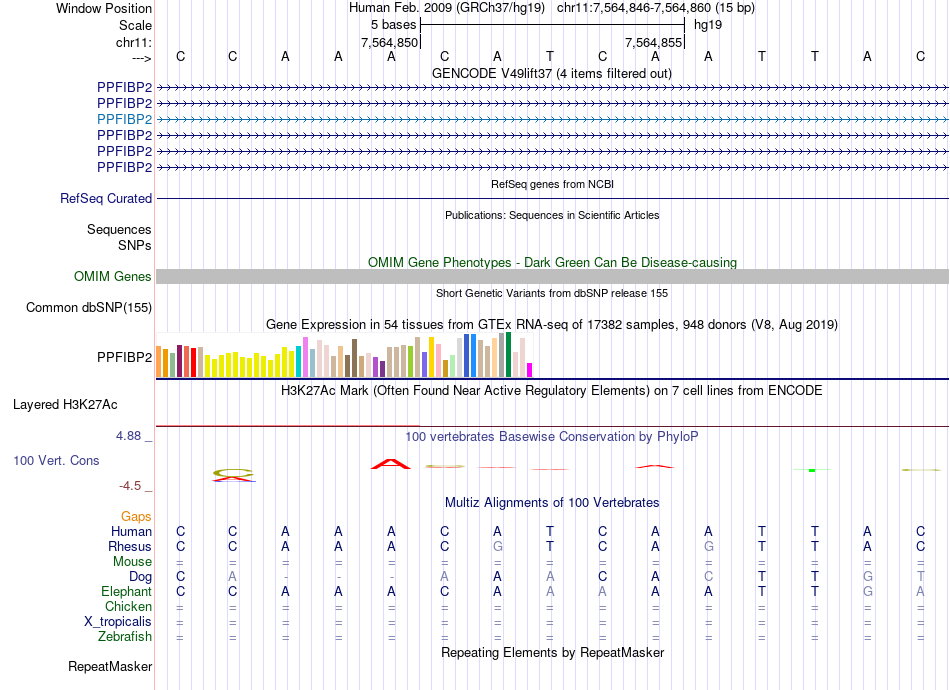Image resolution: width=950 pixels, height=690 pixels.
Task: Click the red A conservation logo in PhyloP
Action: click(x=391, y=464)
